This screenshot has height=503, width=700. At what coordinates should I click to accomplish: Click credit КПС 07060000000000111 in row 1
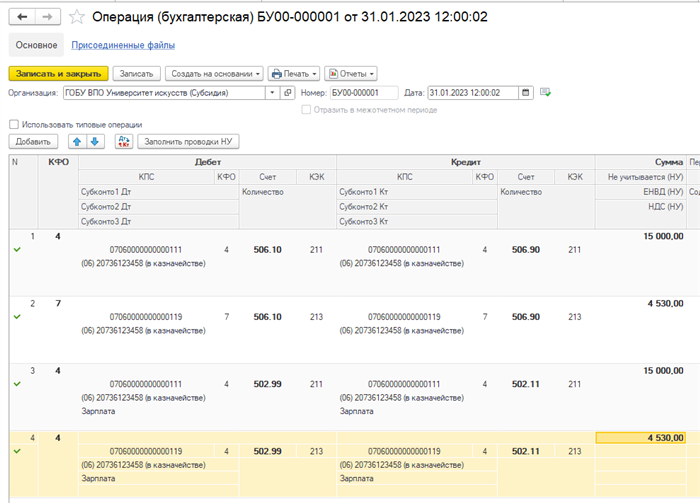tap(404, 250)
